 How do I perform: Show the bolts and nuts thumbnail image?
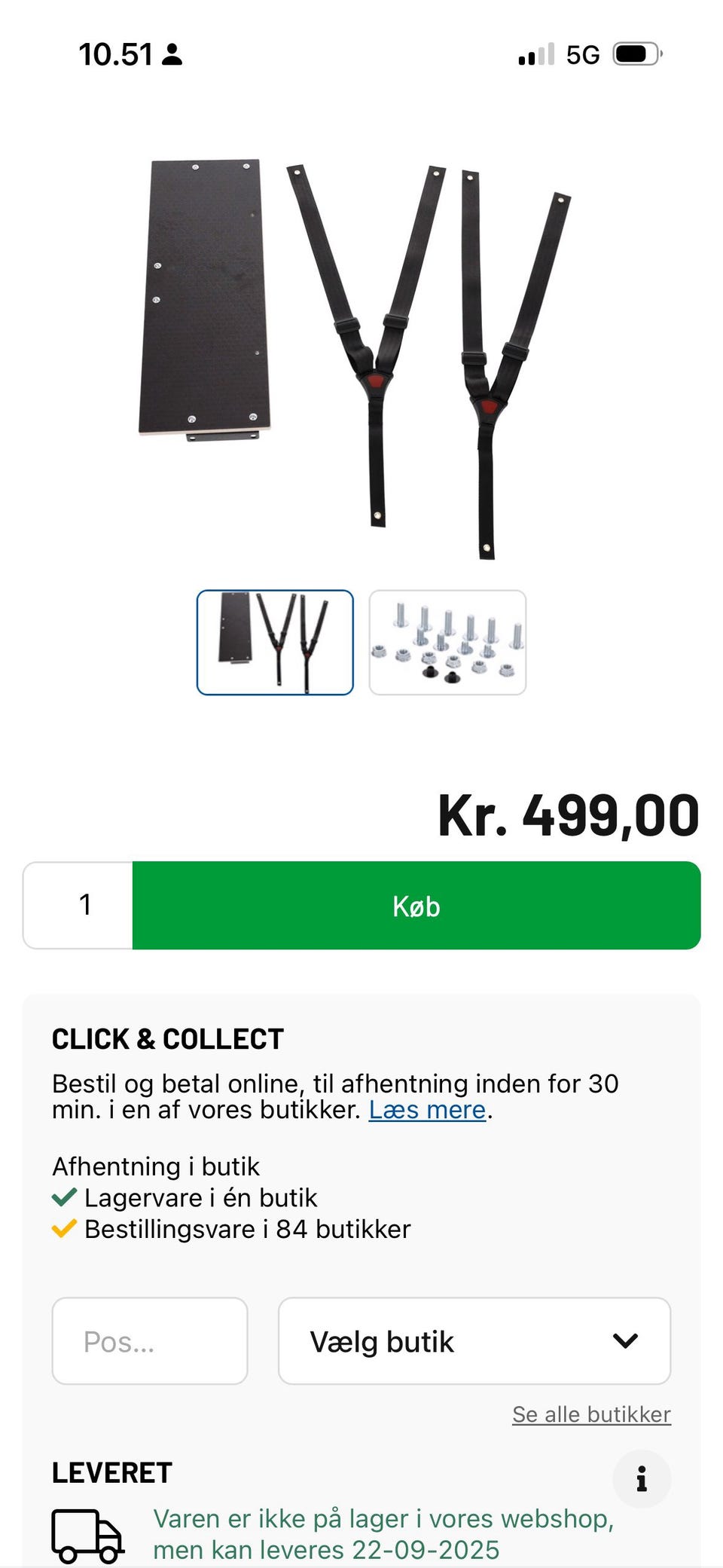click(x=447, y=642)
